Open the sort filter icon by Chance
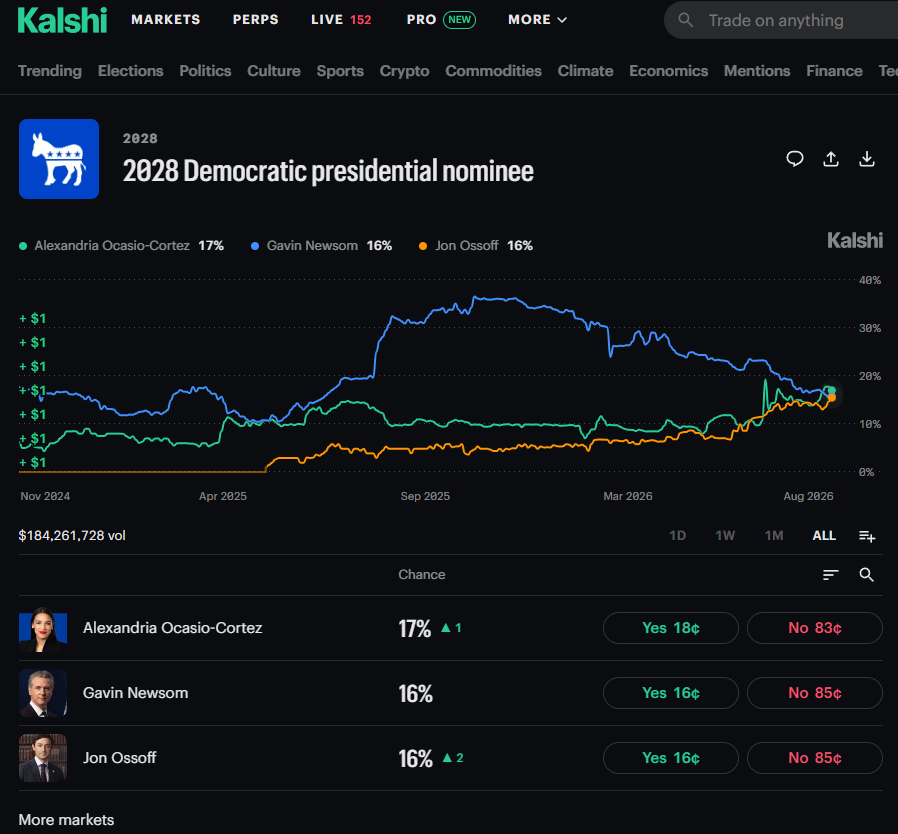This screenshot has width=898, height=834. [830, 575]
